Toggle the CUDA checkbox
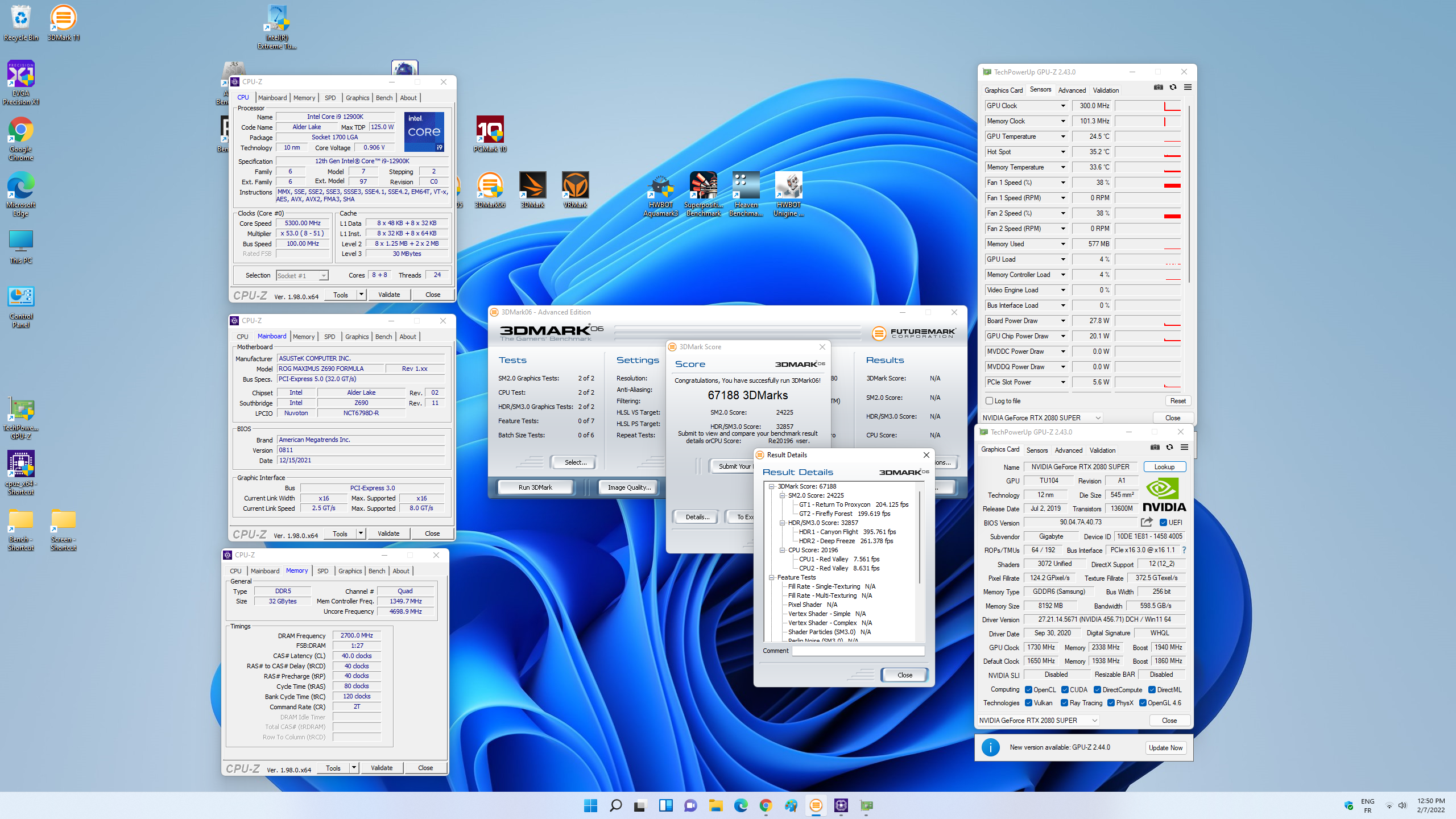Screen dimensions: 1456x819 click(1064, 689)
